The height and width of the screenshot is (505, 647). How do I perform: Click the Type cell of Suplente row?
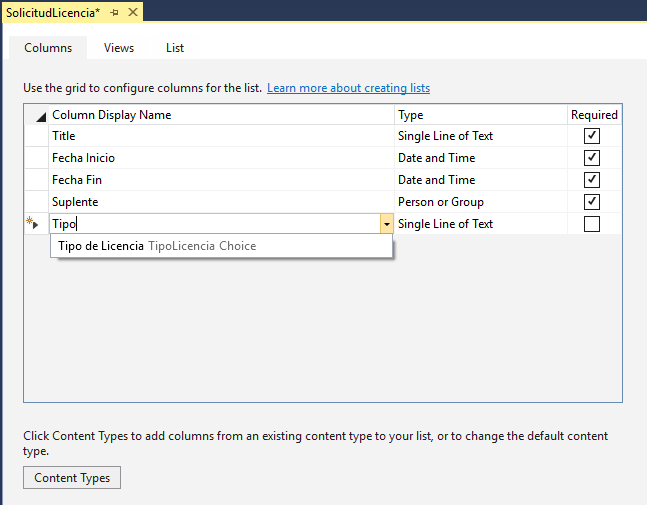(x=480, y=202)
